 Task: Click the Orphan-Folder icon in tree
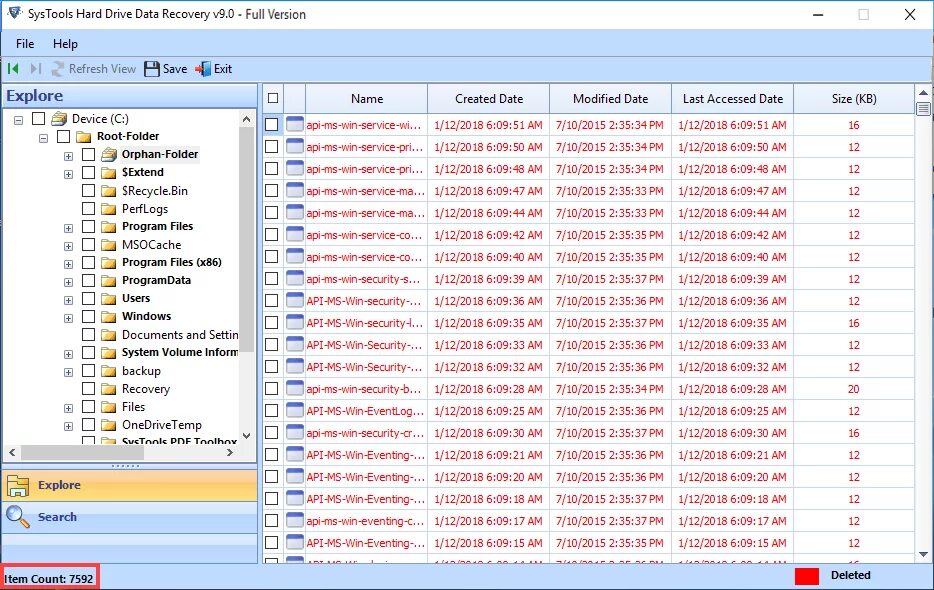coord(108,154)
